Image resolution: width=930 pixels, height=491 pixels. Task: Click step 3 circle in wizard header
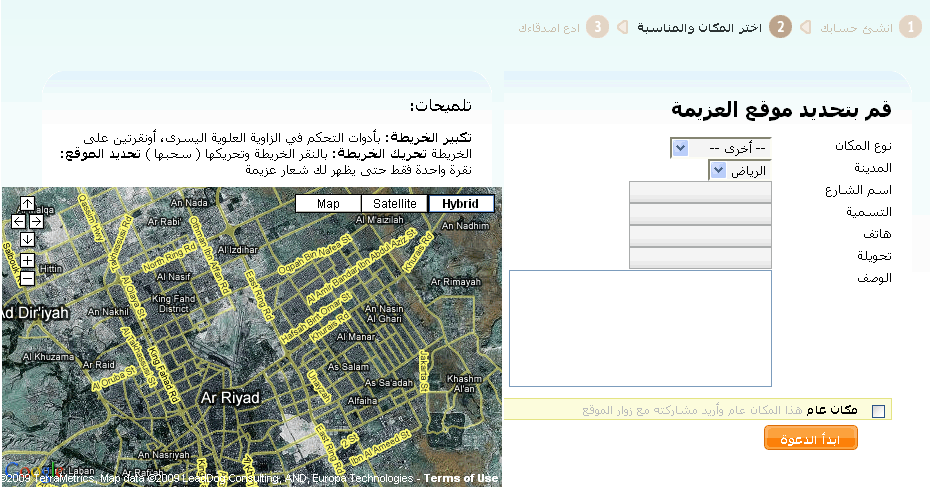597,27
